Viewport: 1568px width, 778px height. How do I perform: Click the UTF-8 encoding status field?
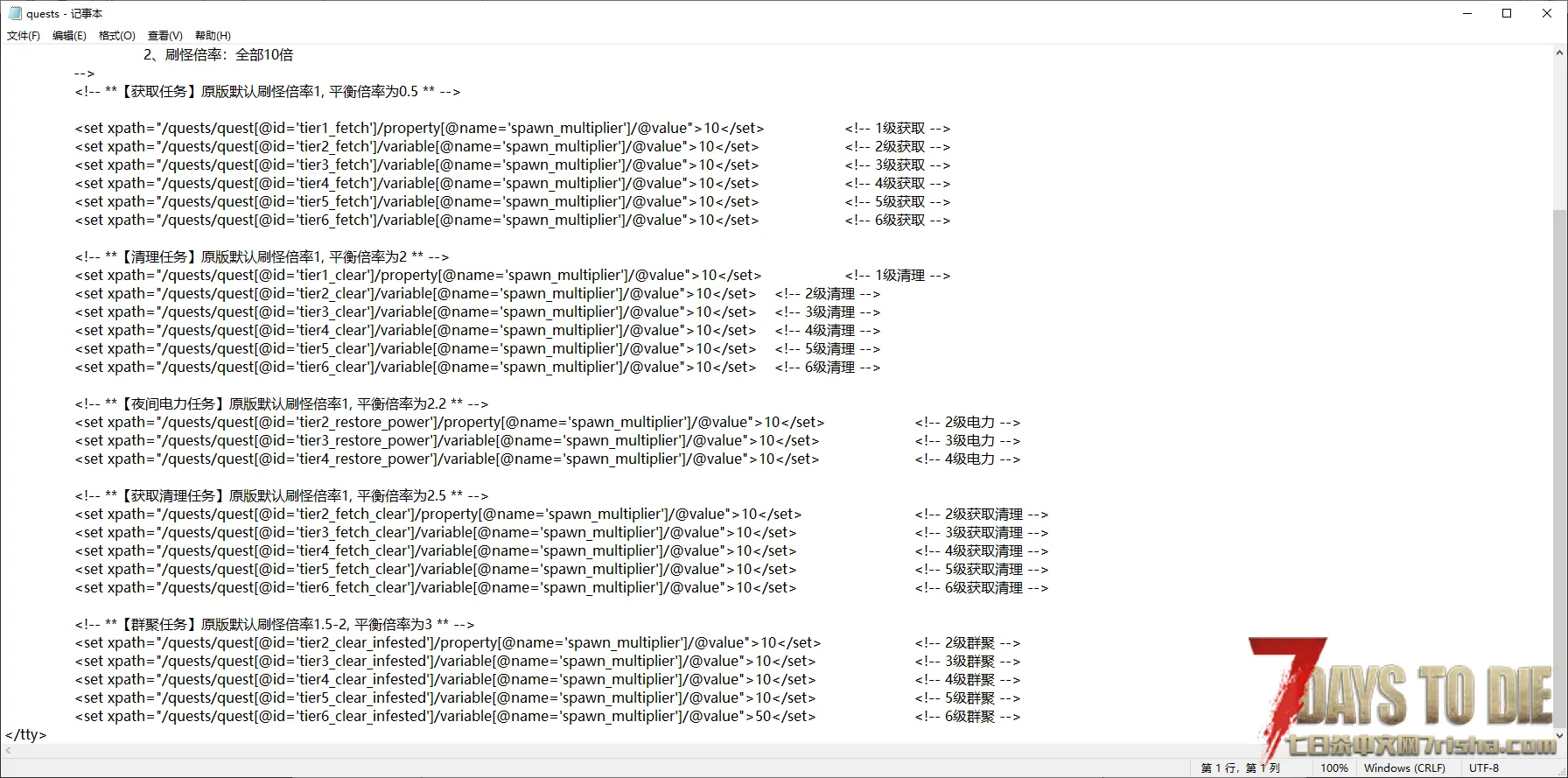pyautogui.click(x=1484, y=768)
